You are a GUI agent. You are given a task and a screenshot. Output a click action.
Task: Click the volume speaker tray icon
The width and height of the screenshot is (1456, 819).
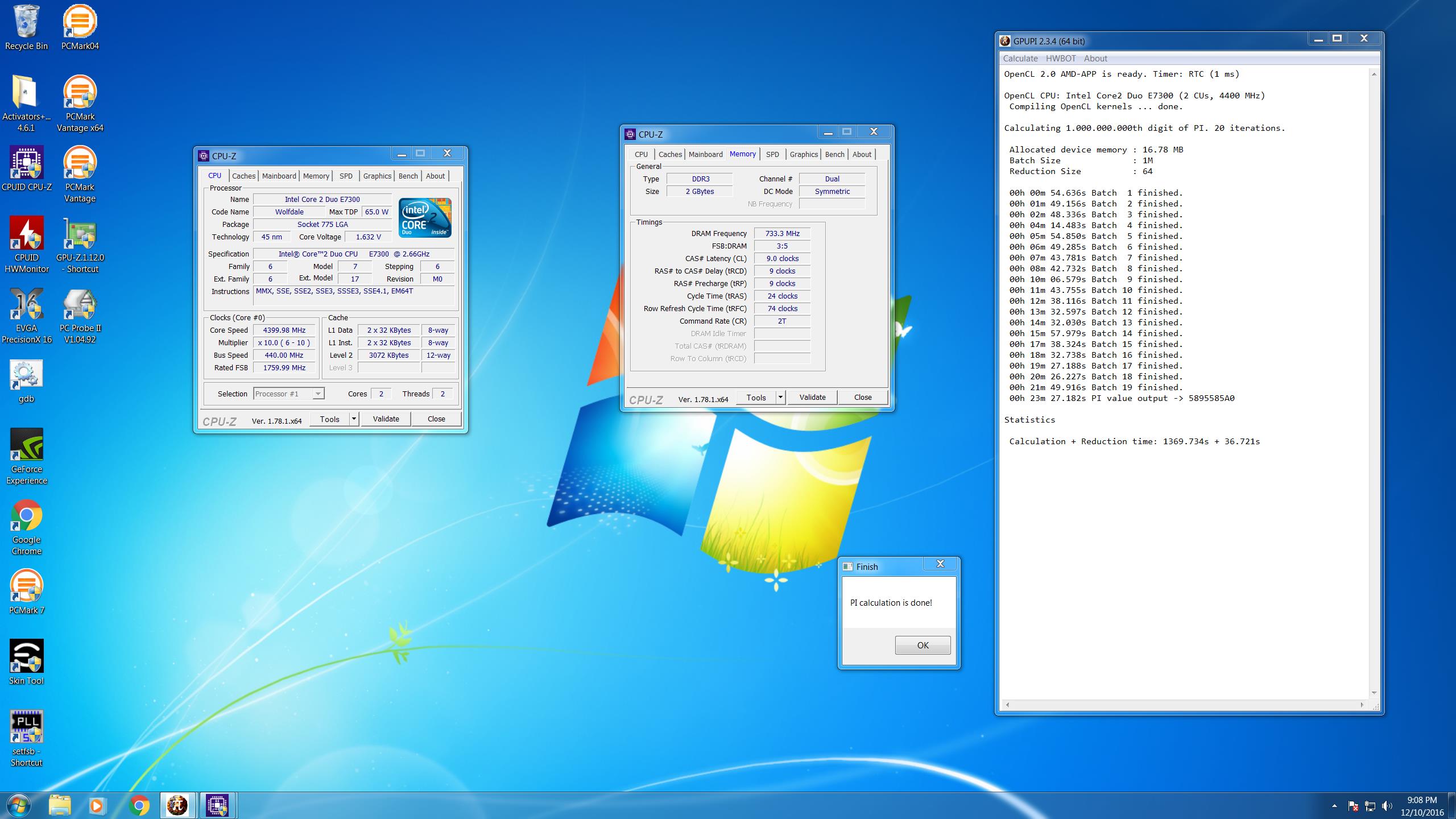1387,806
